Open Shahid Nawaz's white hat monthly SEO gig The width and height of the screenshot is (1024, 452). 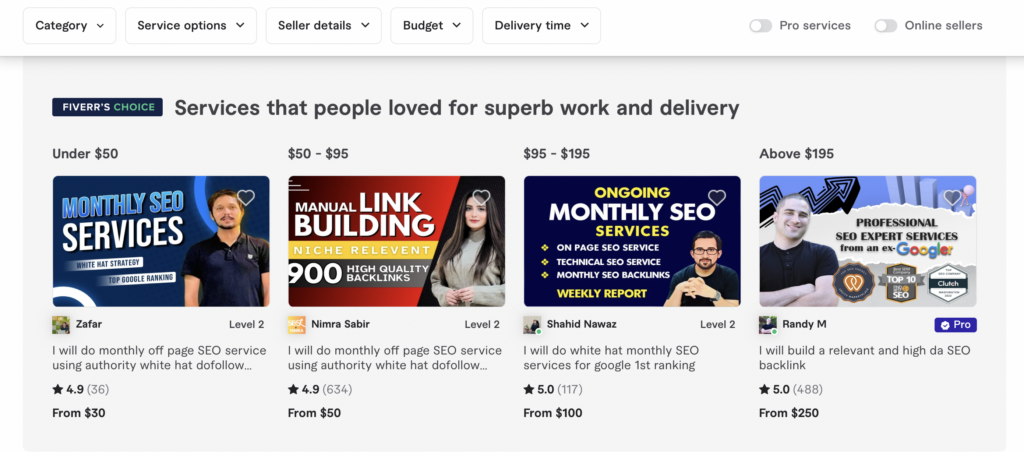[x=611, y=358]
